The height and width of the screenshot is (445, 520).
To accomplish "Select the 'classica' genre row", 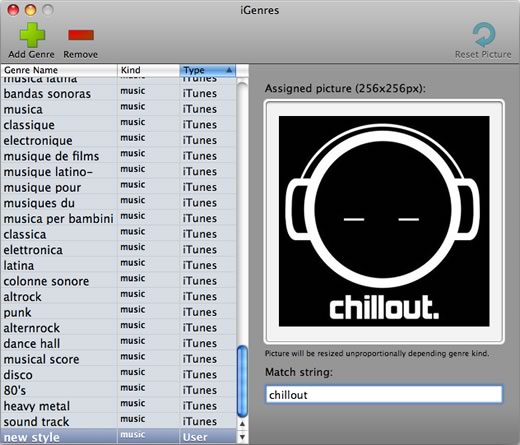I will (118, 234).
